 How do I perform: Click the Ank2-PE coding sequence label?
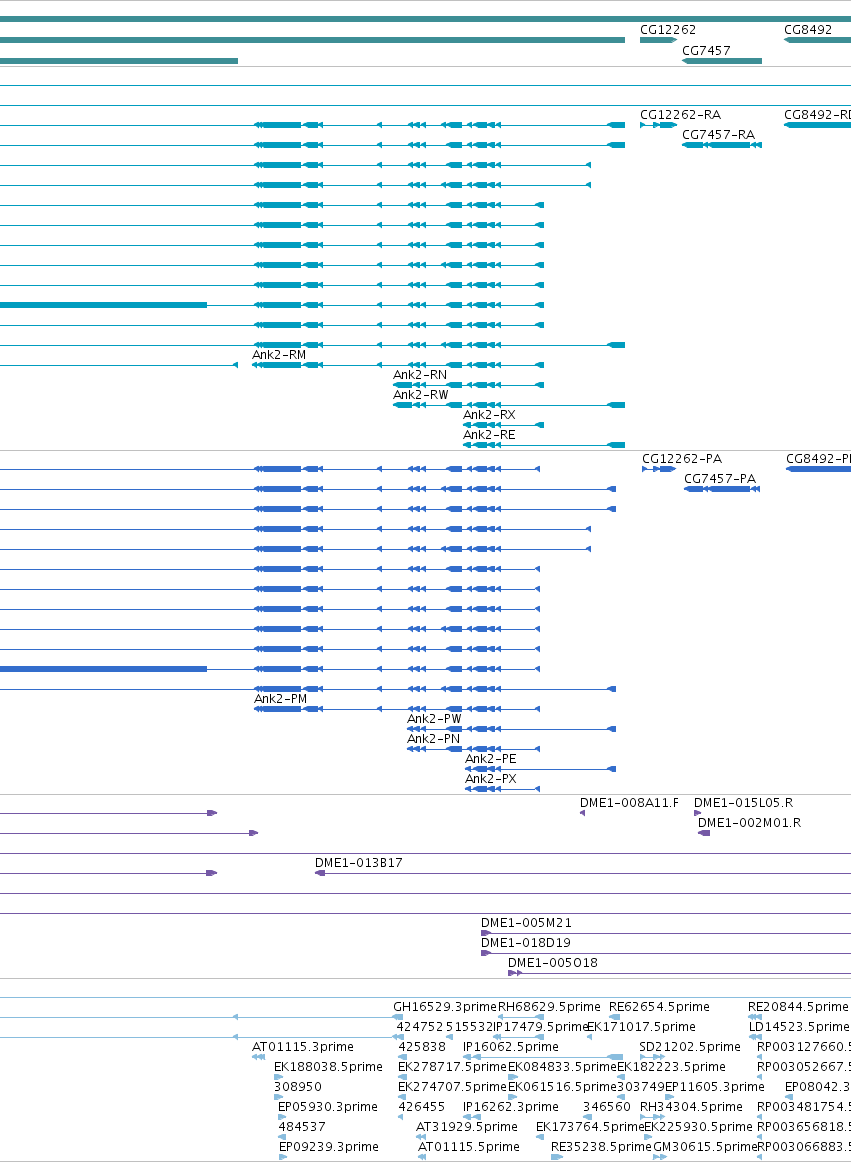491,759
